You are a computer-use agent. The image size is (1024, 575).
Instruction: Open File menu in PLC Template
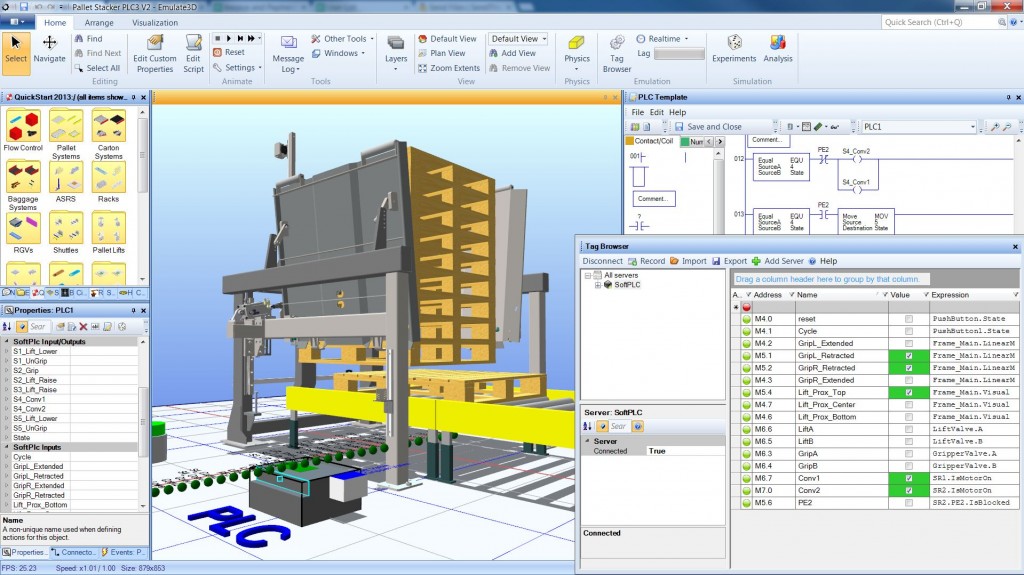coord(637,112)
